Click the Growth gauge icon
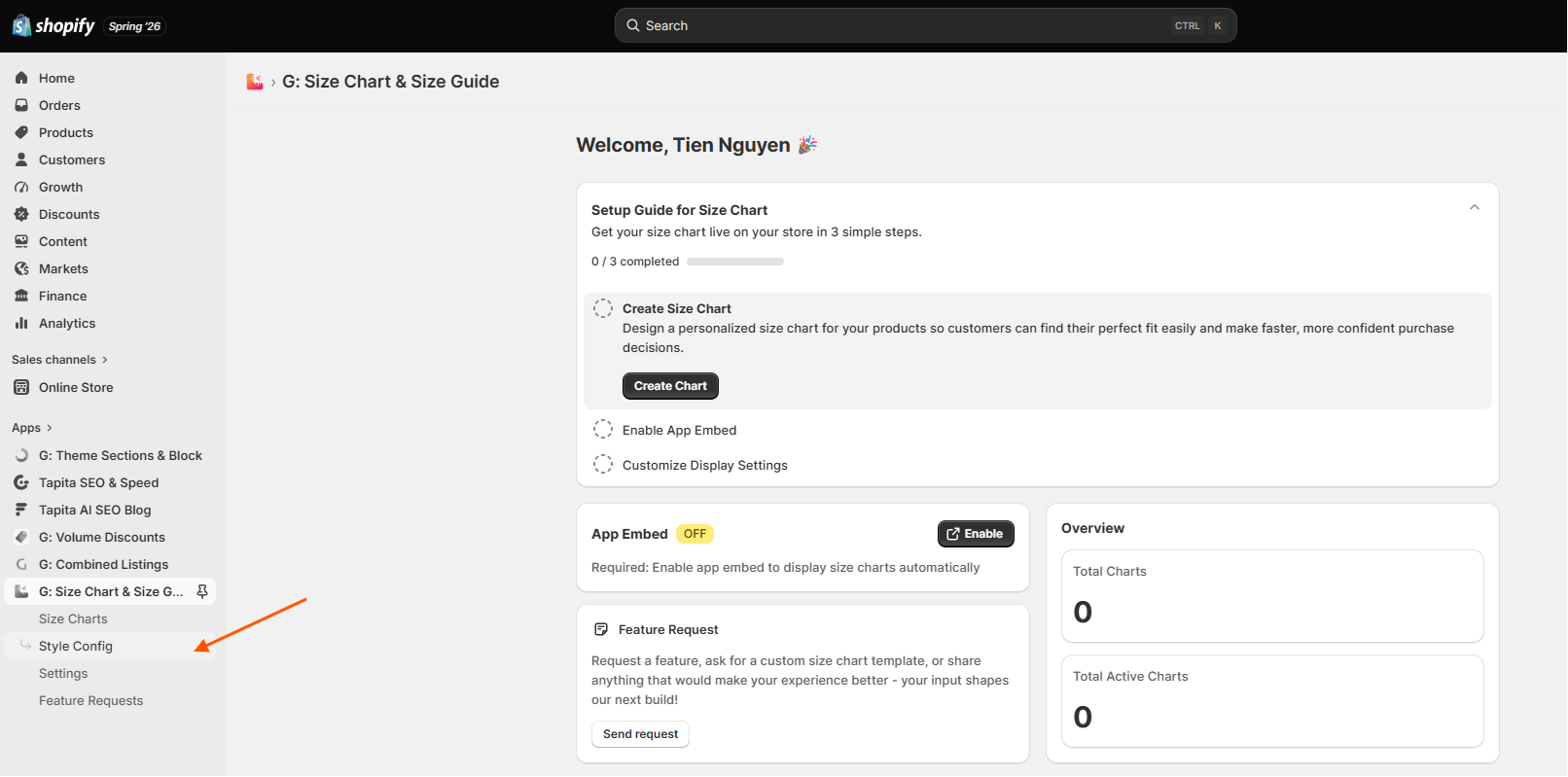Screen dimensions: 1568x777 point(21,187)
